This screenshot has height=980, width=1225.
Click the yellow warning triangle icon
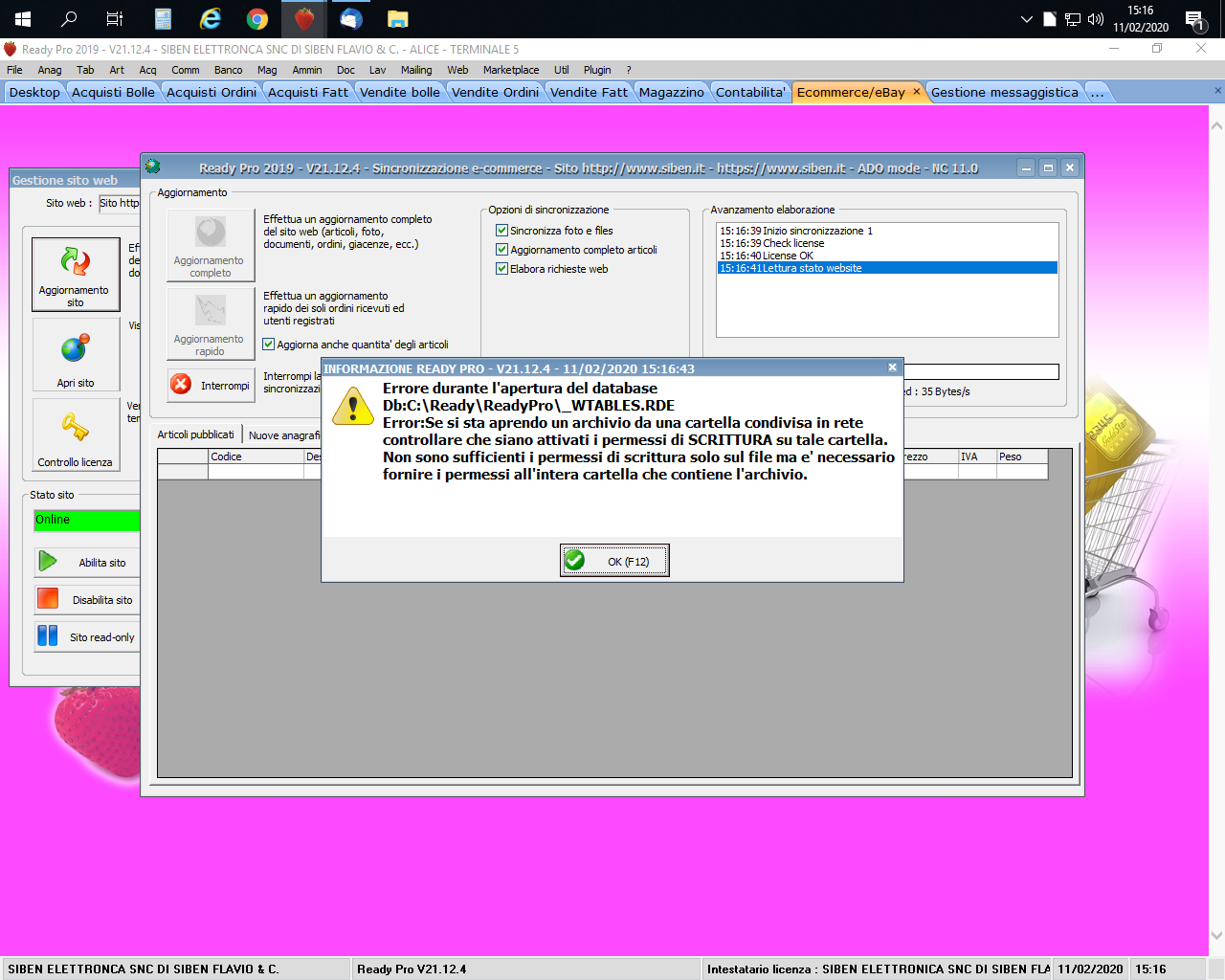(352, 406)
